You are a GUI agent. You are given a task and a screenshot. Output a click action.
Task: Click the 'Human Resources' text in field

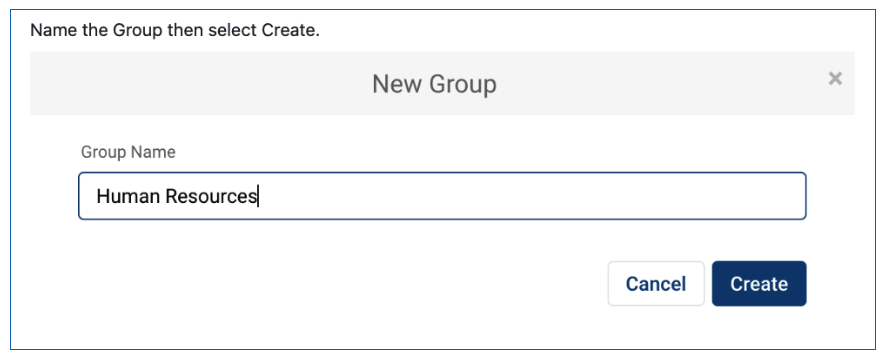pyautogui.click(x=177, y=196)
